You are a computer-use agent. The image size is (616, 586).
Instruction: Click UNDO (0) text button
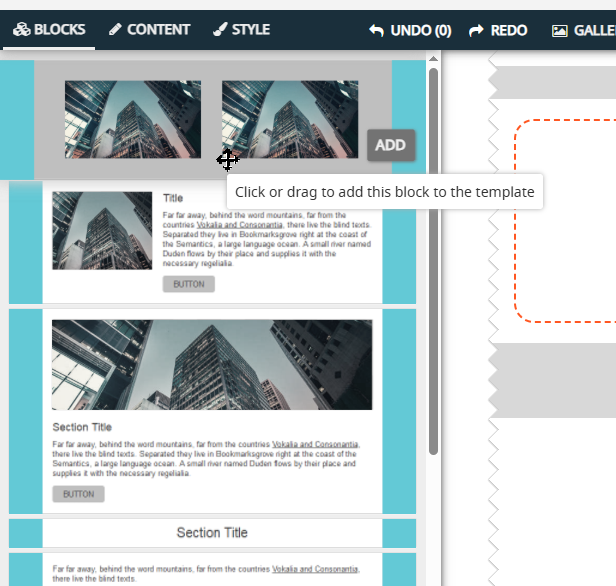pyautogui.click(x=421, y=30)
